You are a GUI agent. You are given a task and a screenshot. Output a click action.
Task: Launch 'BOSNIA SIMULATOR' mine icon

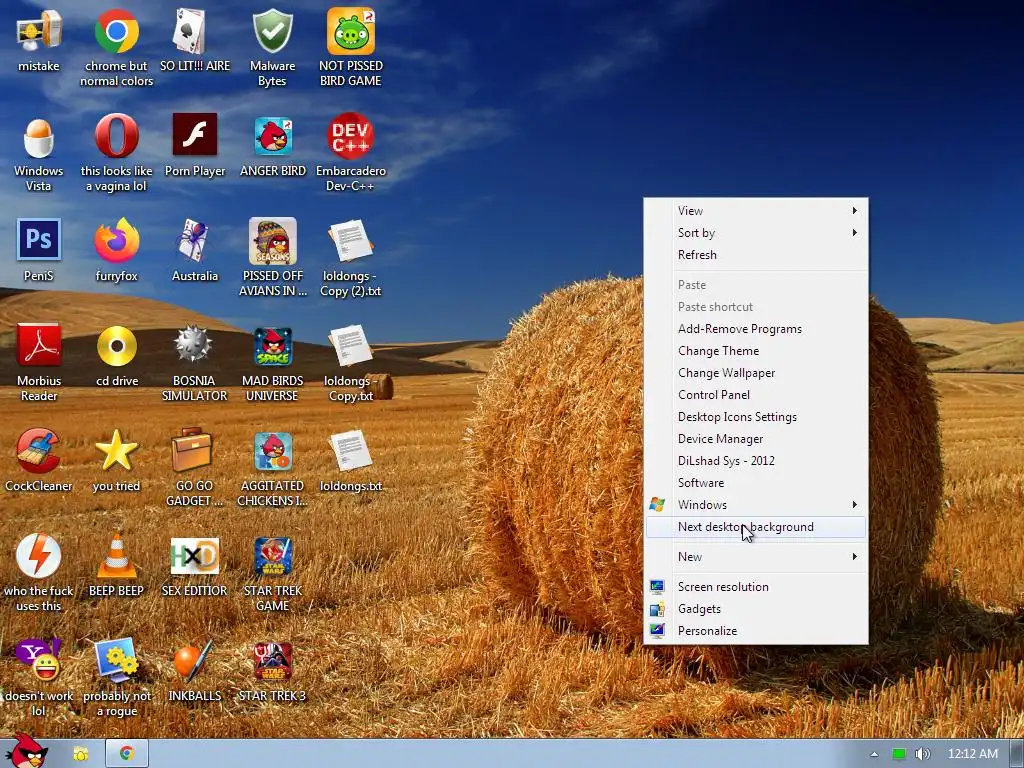pos(193,344)
